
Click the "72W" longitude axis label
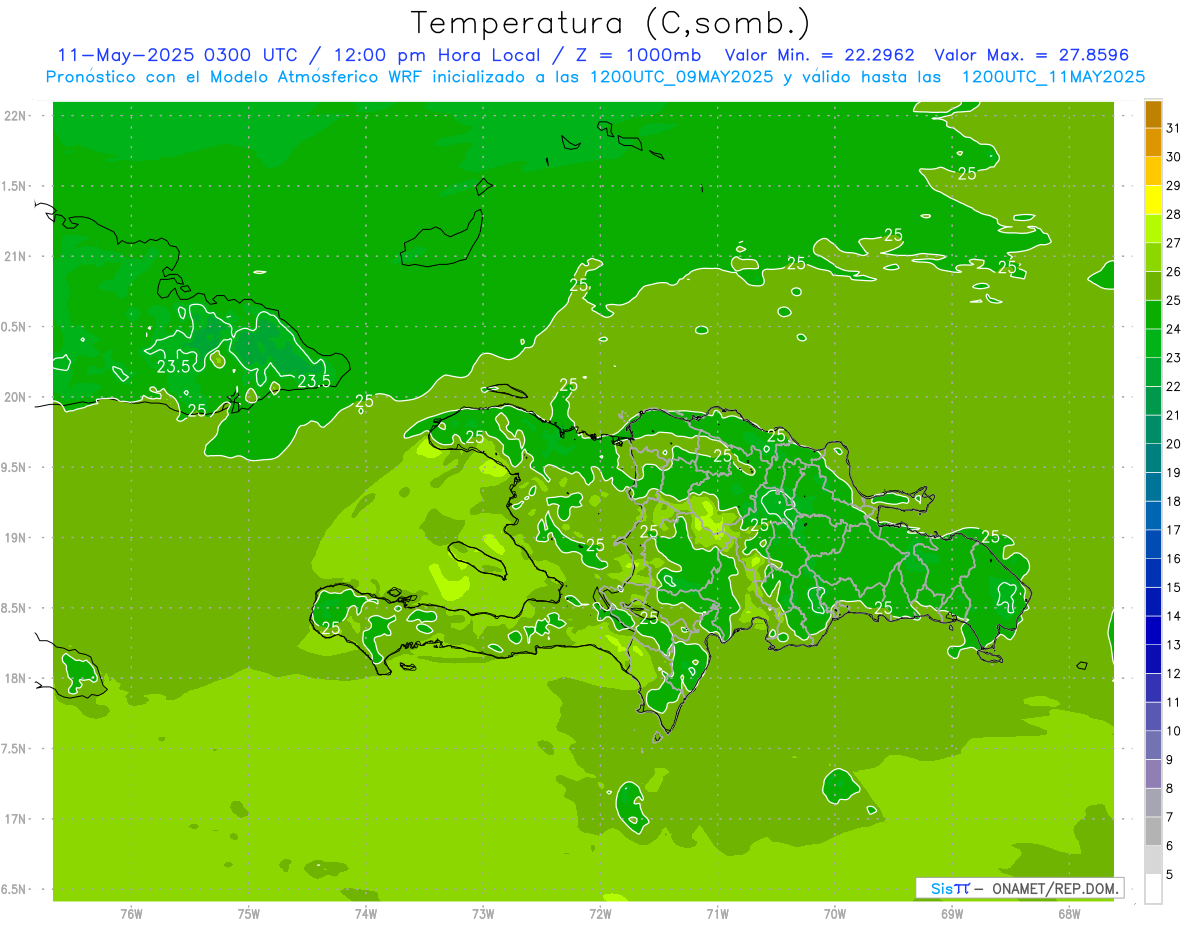pos(600,913)
